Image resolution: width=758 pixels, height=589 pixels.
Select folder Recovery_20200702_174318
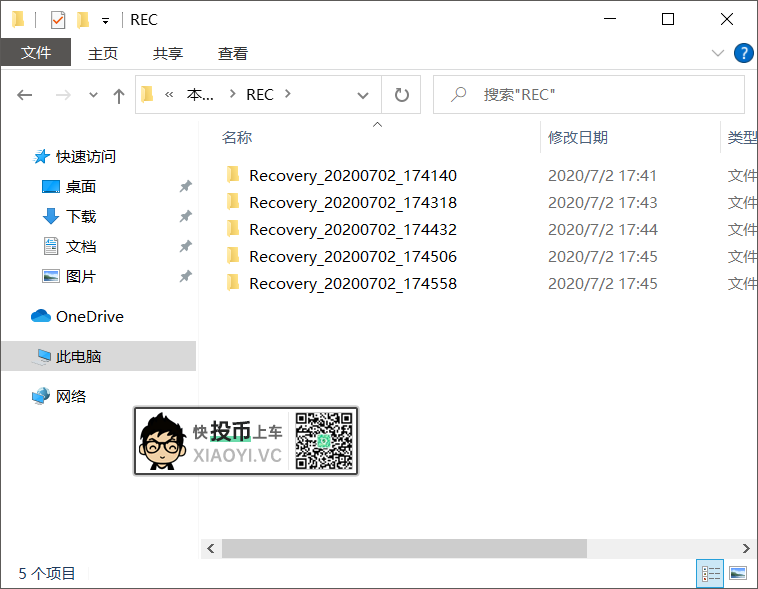click(x=352, y=203)
